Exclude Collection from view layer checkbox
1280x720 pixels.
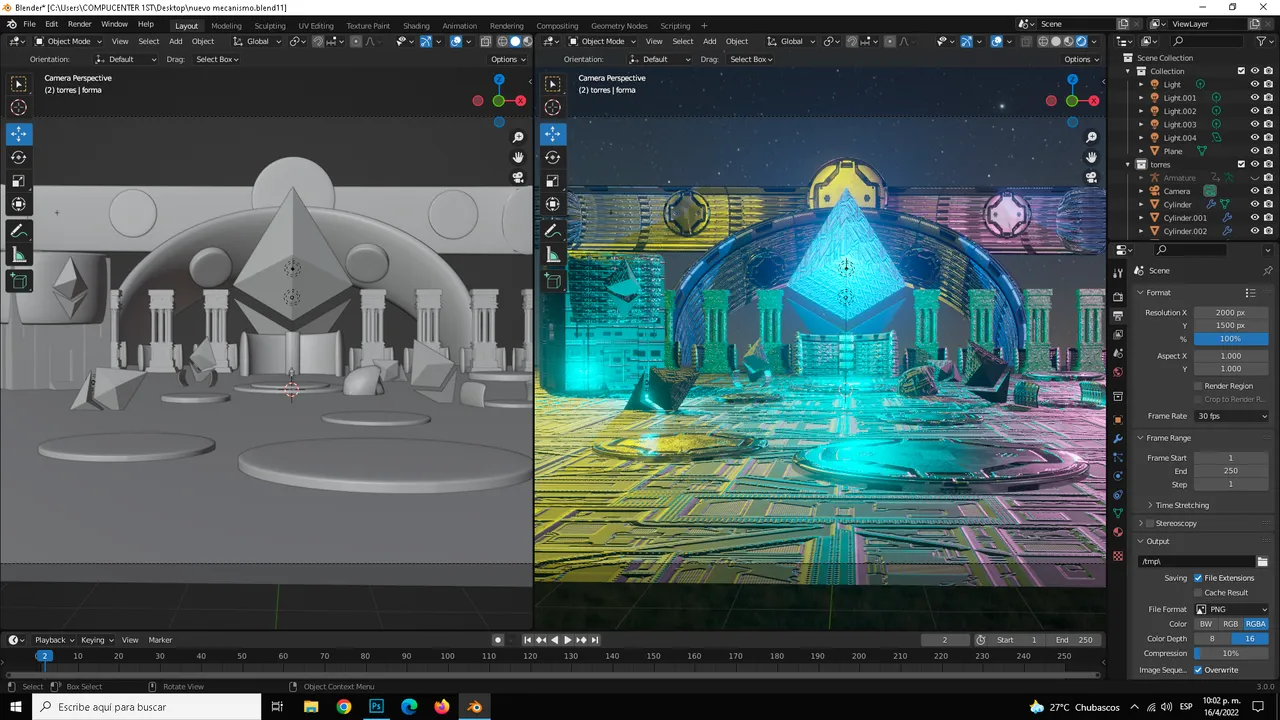pos(1241,71)
